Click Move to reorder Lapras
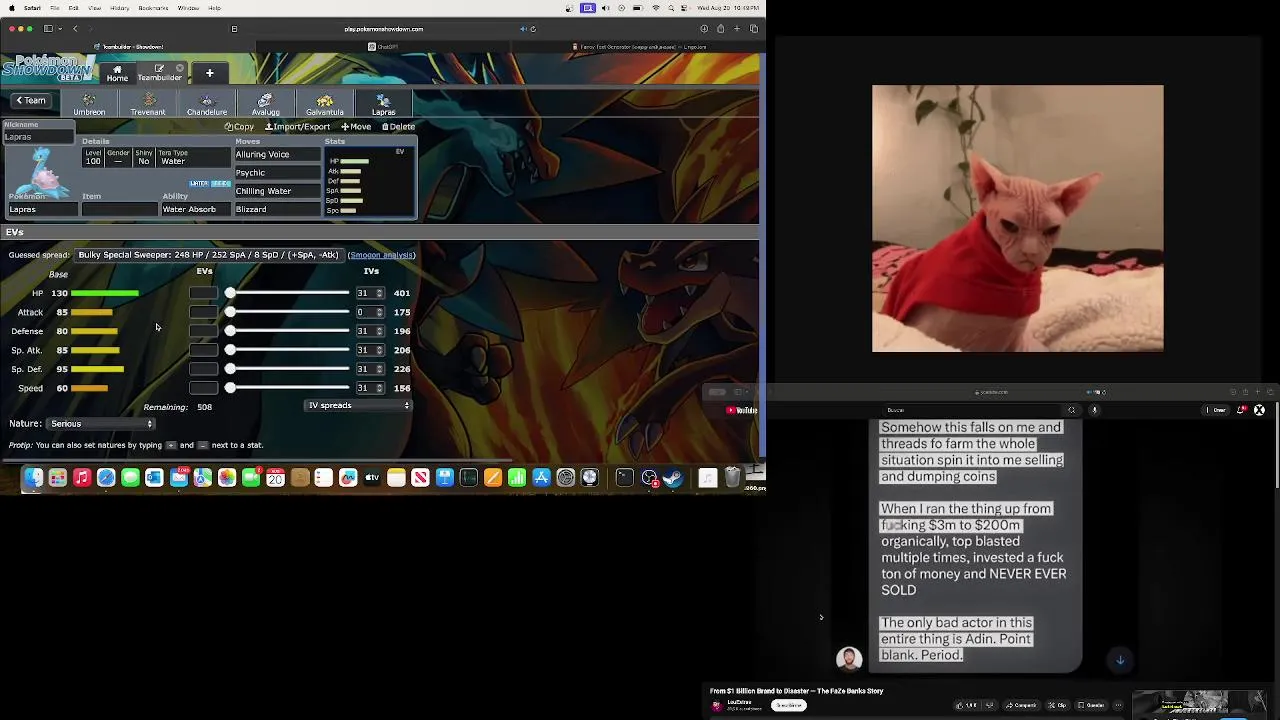The height and width of the screenshot is (720, 1280). click(356, 127)
